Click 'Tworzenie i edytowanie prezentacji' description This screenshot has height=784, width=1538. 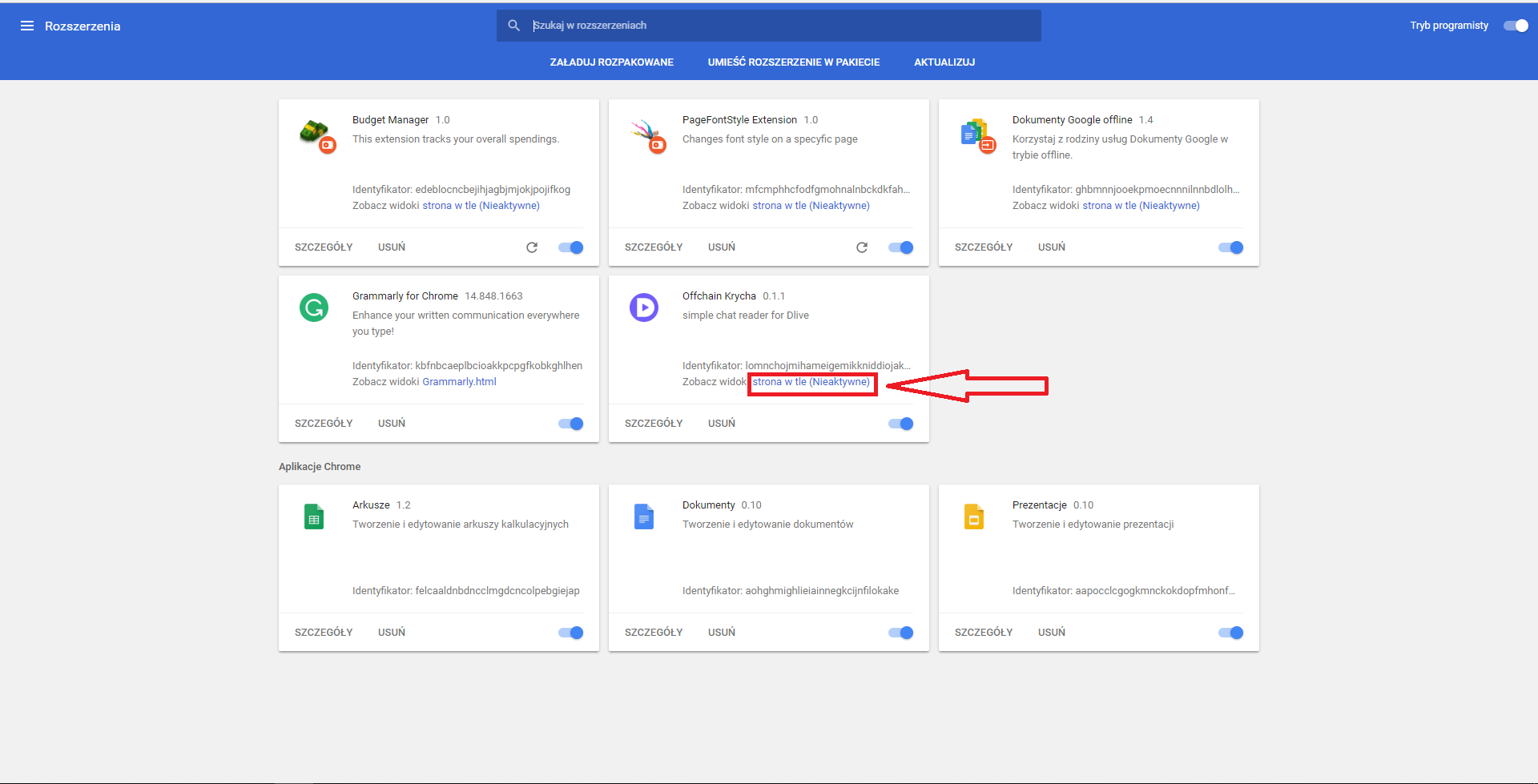pos(1093,525)
